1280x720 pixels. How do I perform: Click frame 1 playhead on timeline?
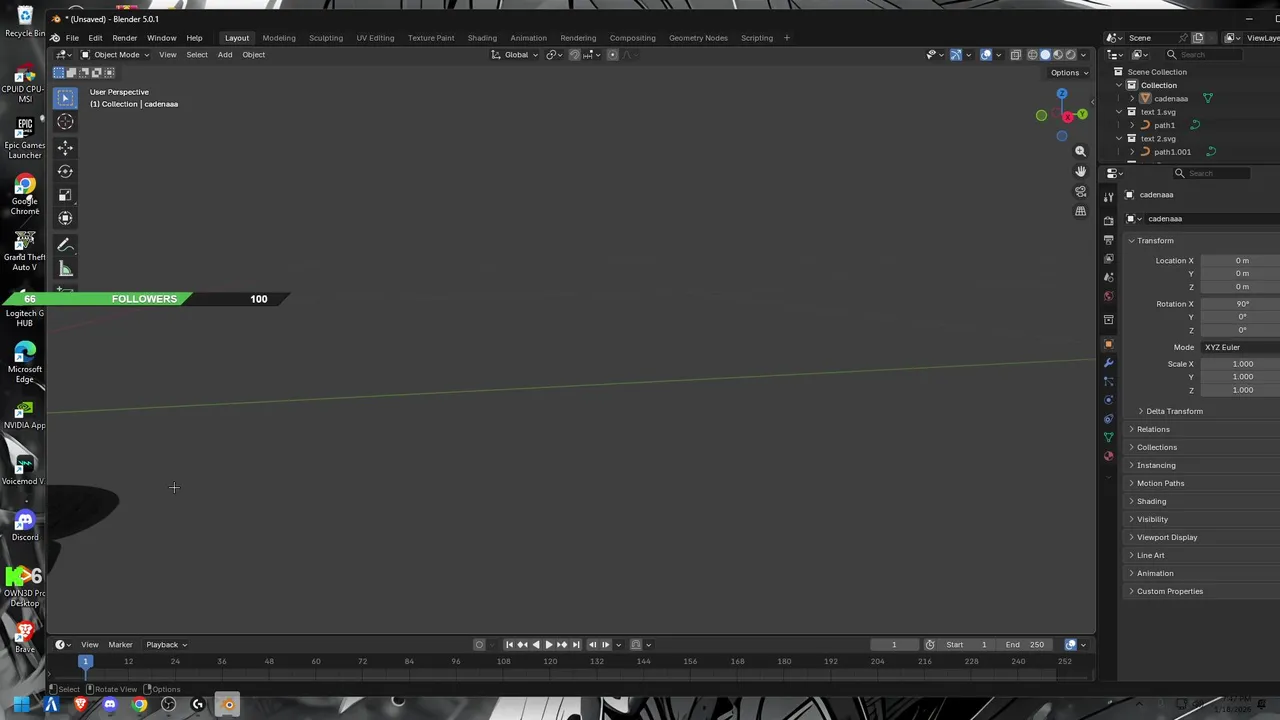point(85,661)
